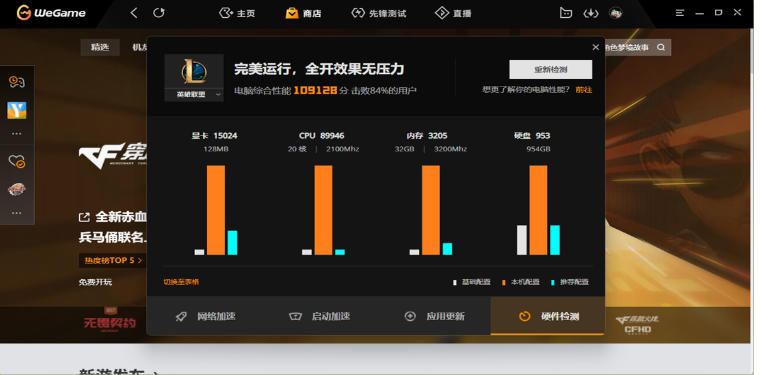Click the 重新检测 button
This screenshot has width=761, height=375.
550,69
